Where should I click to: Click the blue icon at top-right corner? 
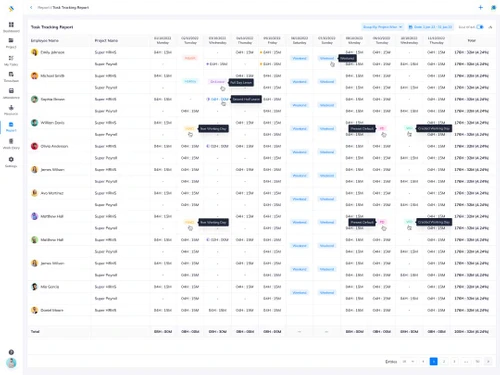pos(493,7)
